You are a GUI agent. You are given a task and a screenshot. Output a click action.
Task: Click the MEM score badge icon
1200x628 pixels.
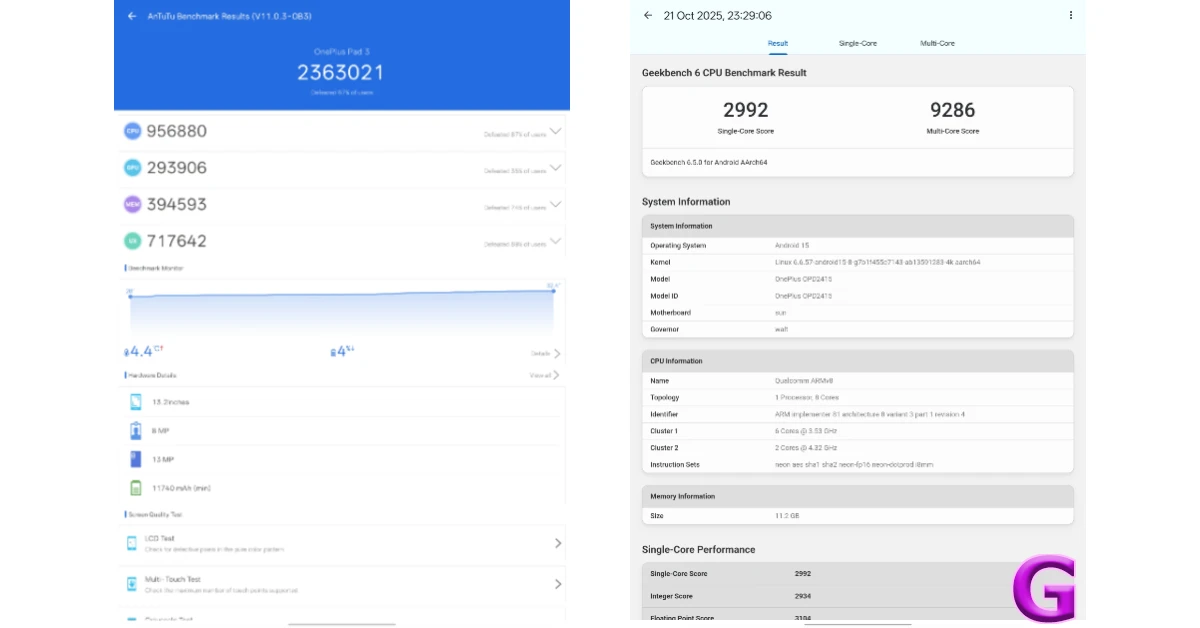[131, 203]
